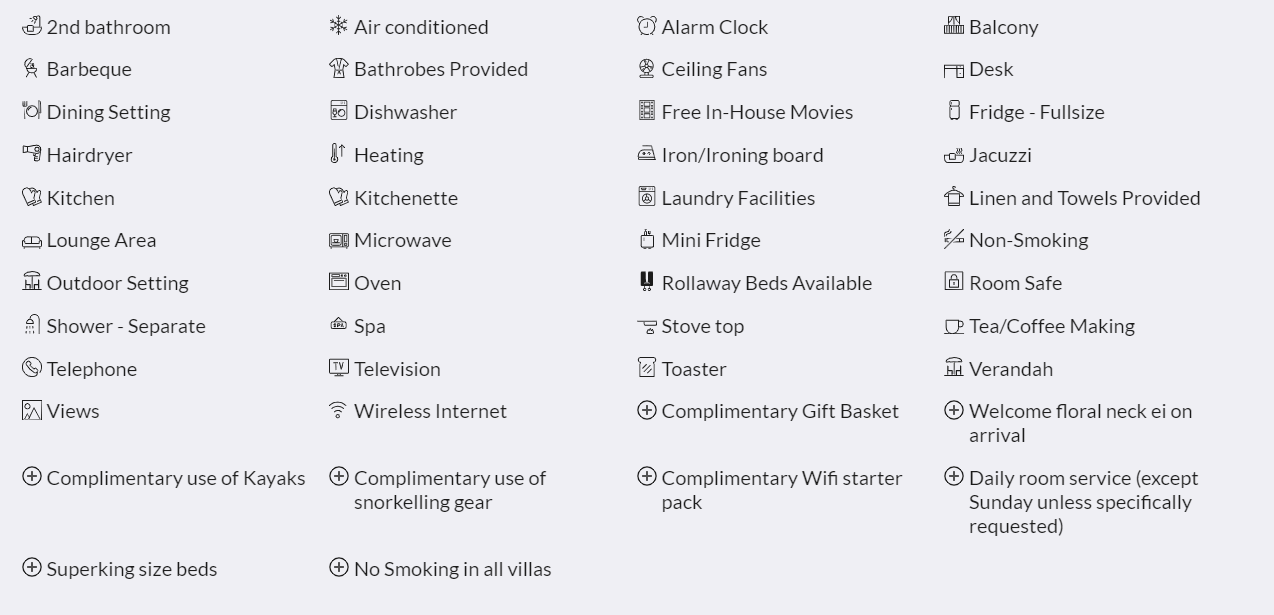Screen dimensions: 1274x615
Task: Click the Alarm Clock icon
Action: [647, 25]
